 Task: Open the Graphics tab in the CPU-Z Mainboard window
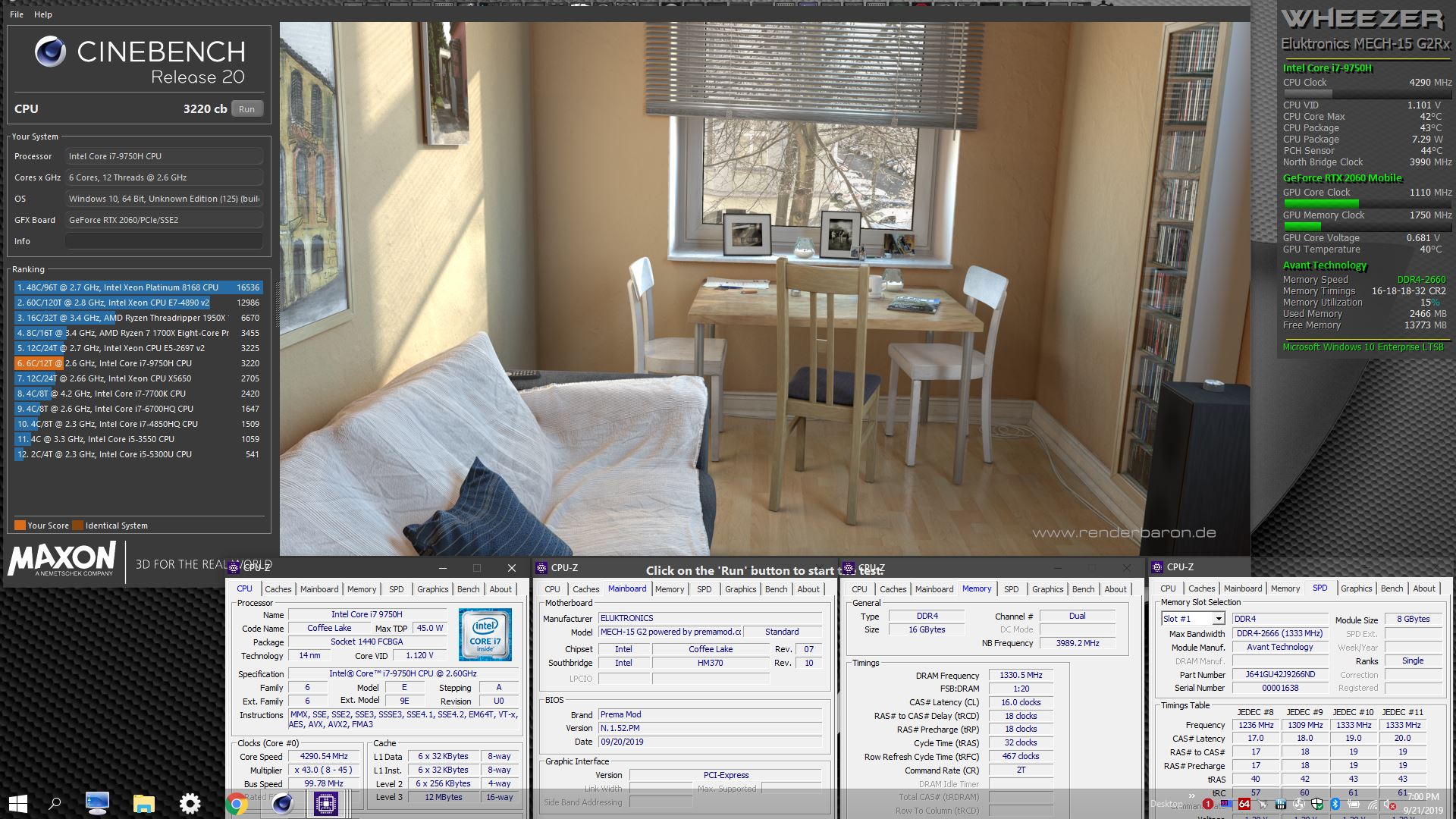click(741, 589)
